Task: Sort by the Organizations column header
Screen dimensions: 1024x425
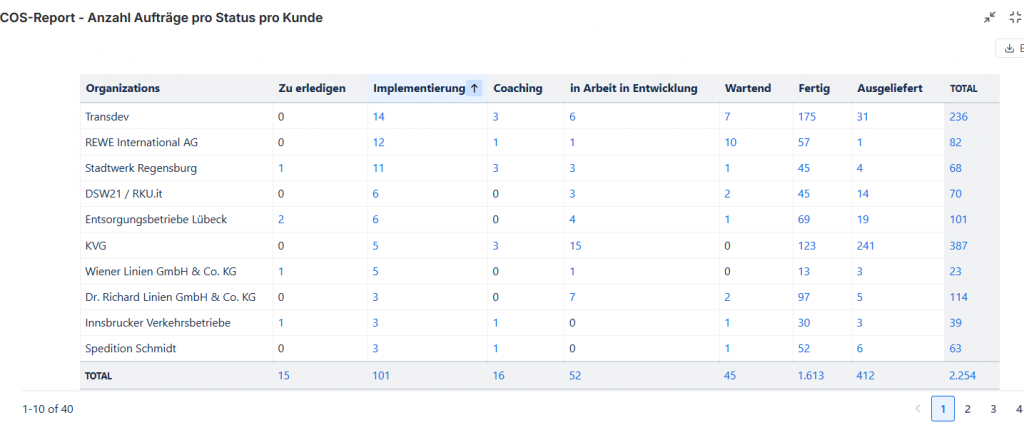Action: [123, 88]
